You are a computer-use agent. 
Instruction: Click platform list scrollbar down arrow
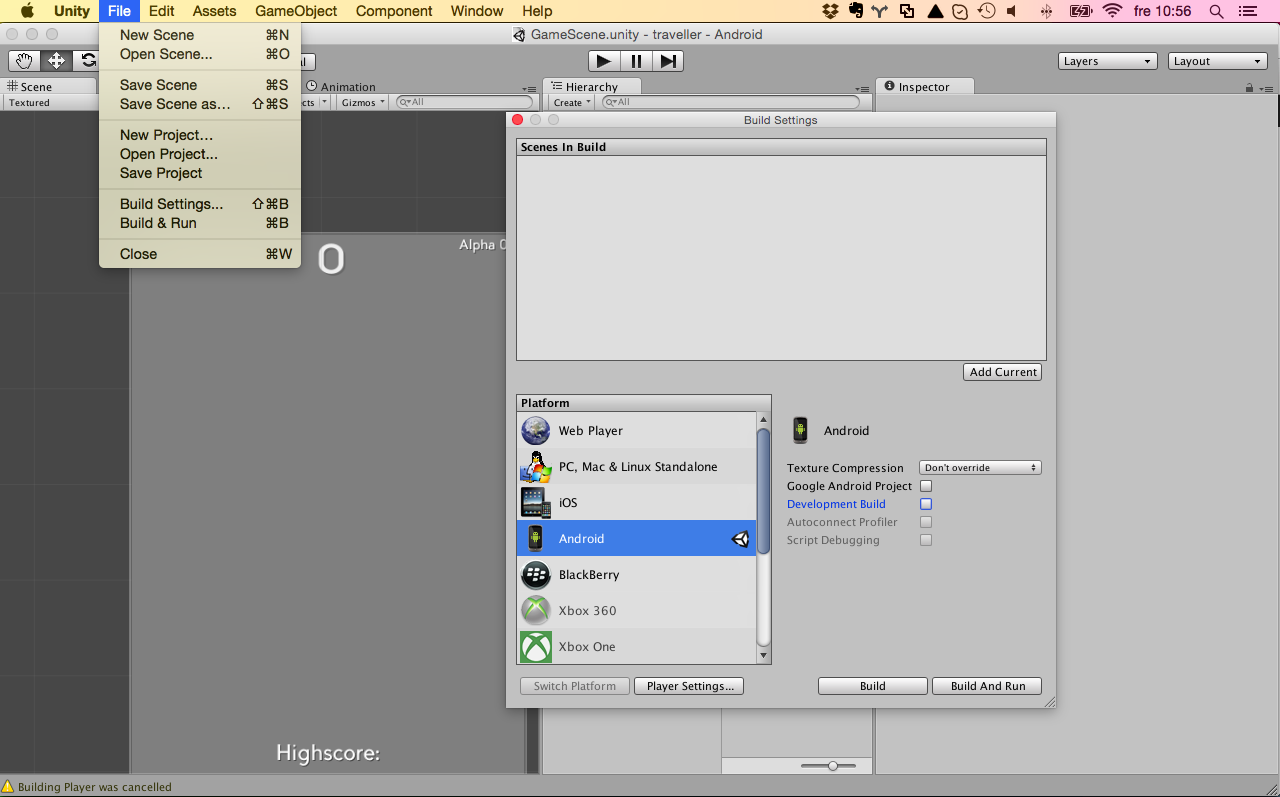[764, 656]
